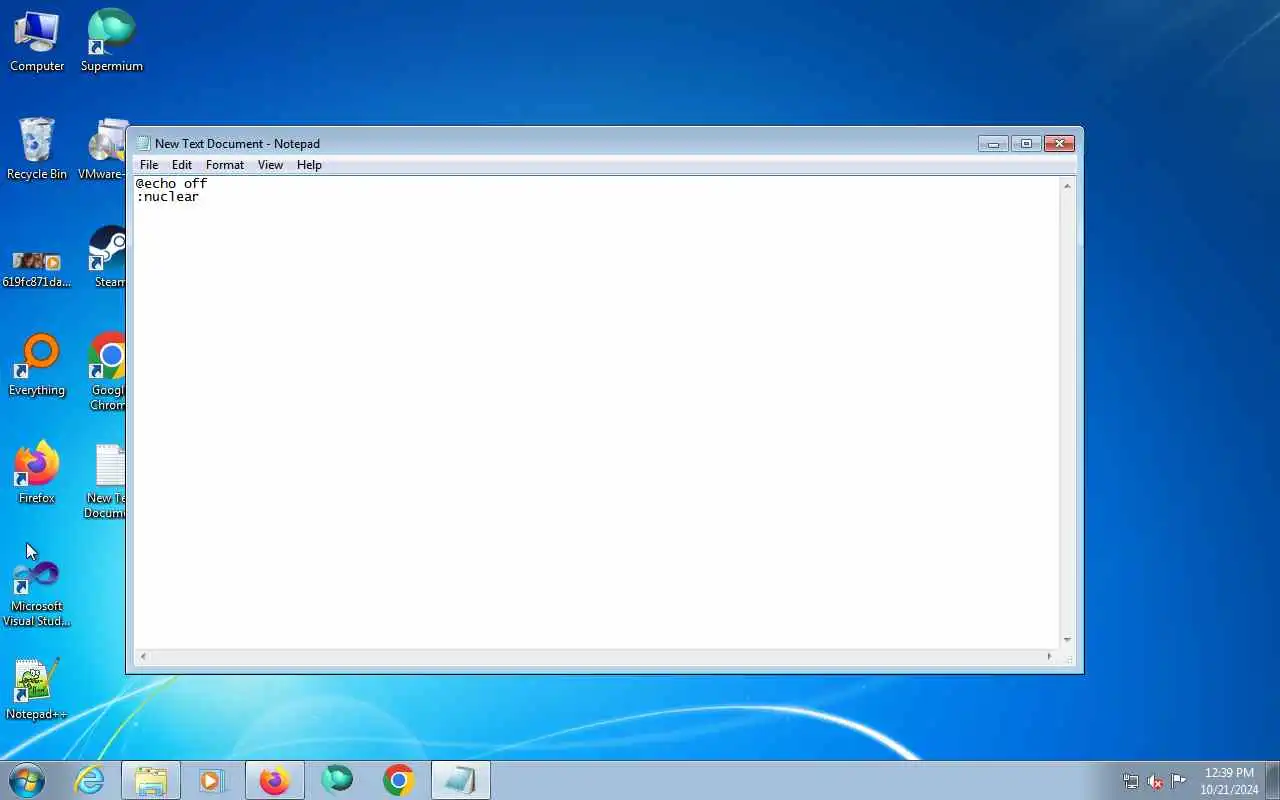1280x800 pixels.
Task: Click the Notepad title bar icon
Action: [x=143, y=143]
